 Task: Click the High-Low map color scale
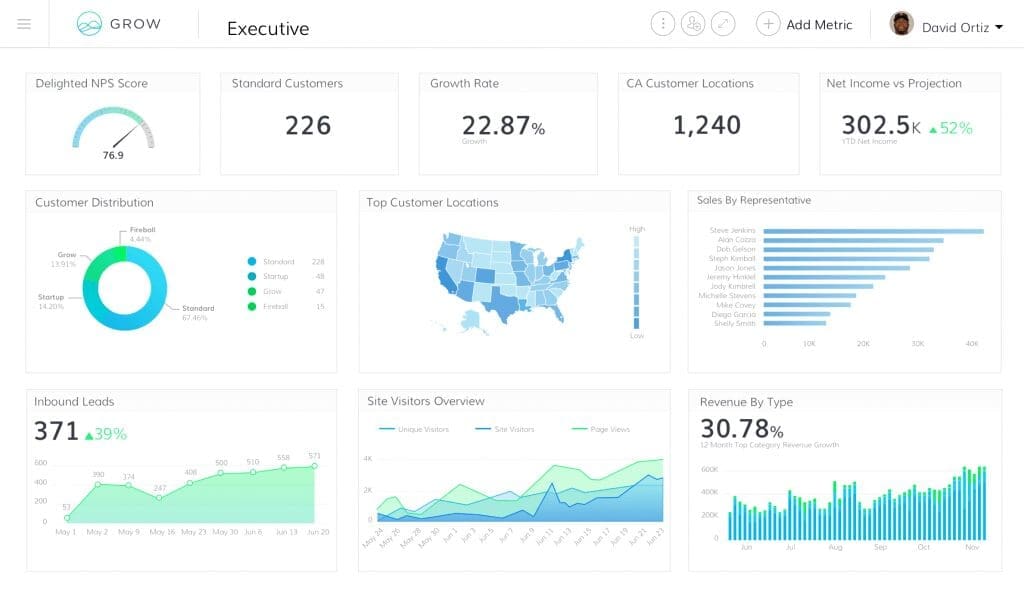[637, 283]
